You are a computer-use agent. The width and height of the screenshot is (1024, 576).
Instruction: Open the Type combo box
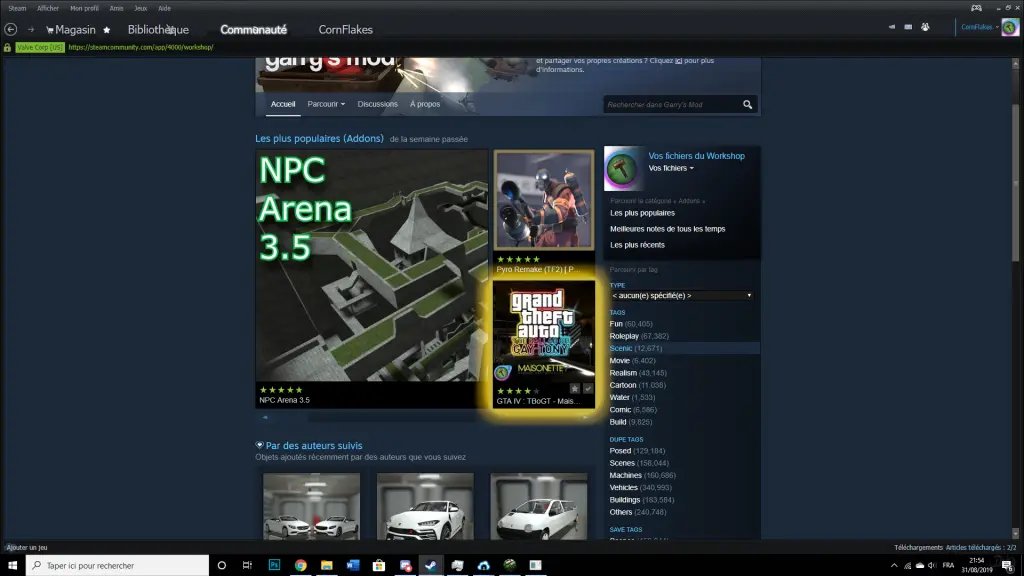pos(681,295)
